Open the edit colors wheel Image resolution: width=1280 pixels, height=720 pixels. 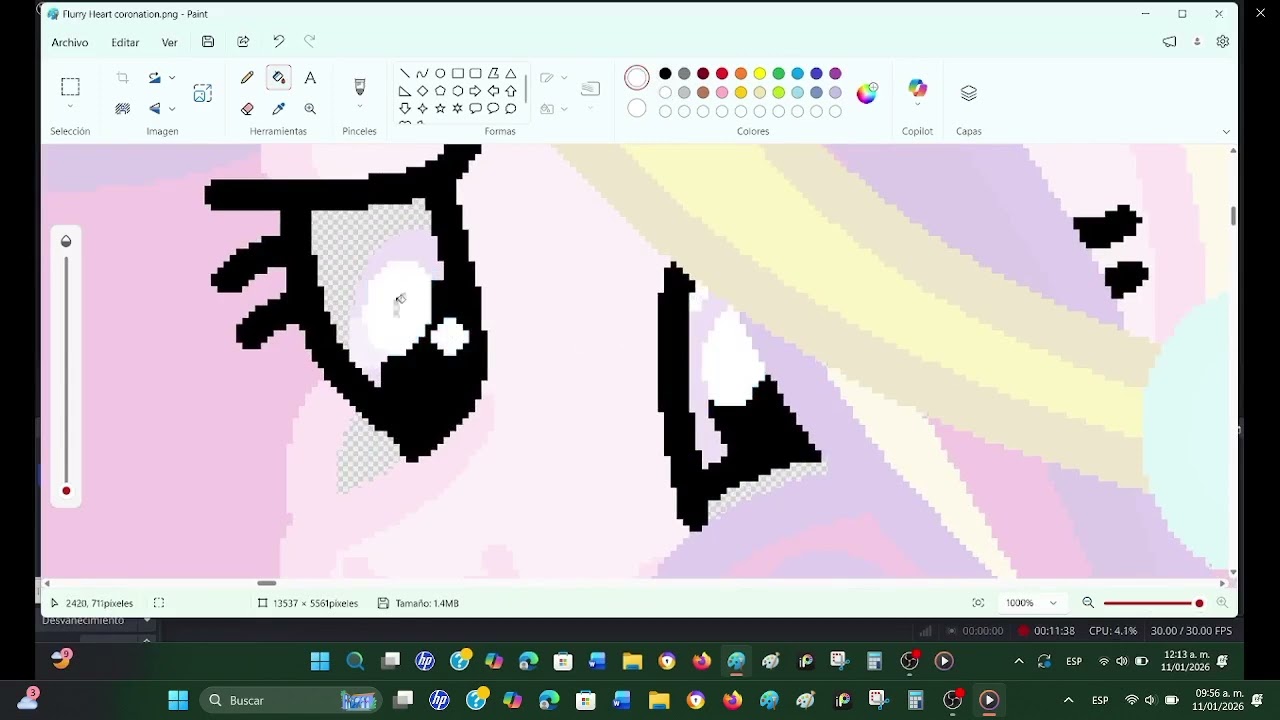pyautogui.click(x=867, y=93)
